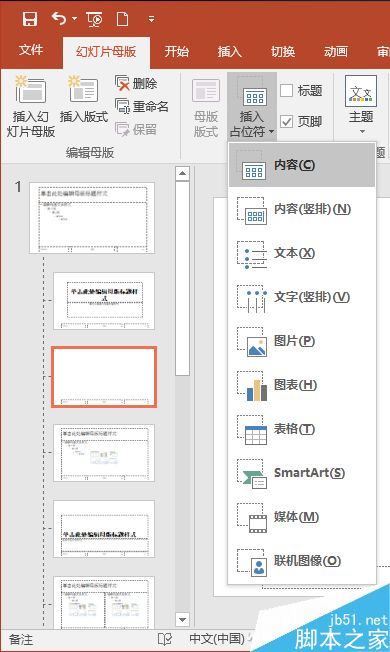
Task: Click 中文(中国) language indicator
Action: [217, 639]
